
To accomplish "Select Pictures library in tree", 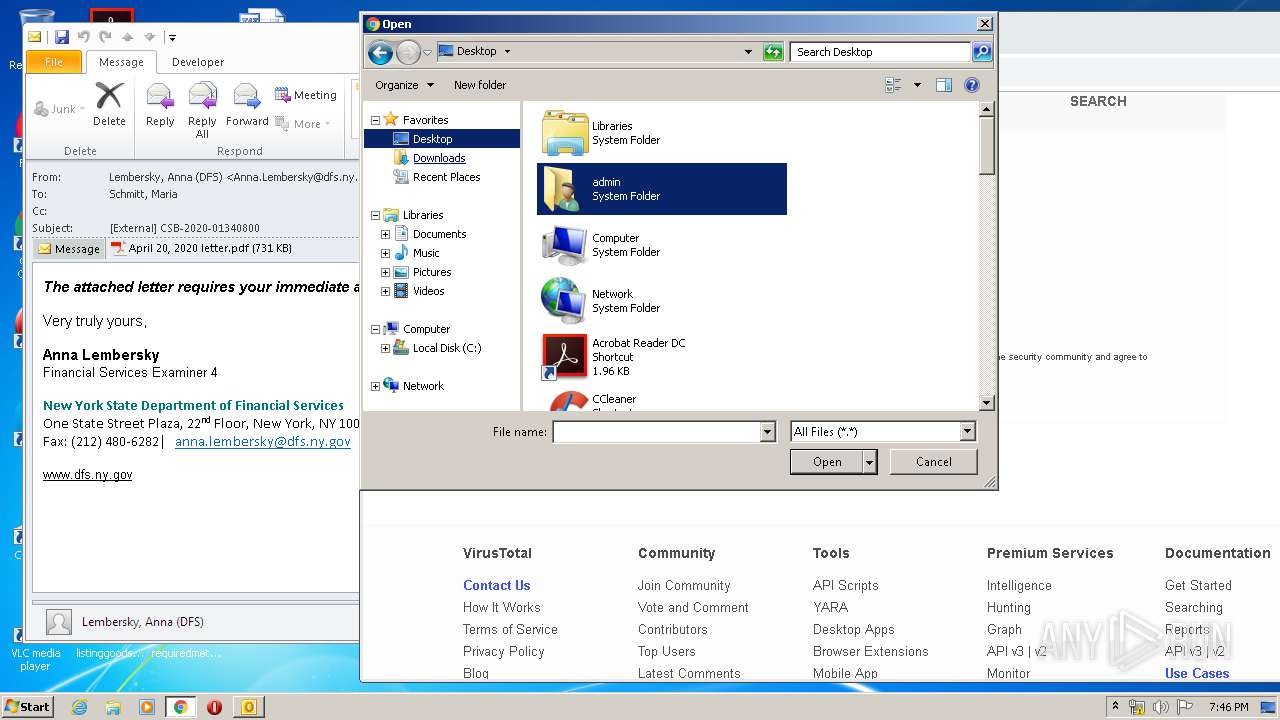I will tap(432, 272).
